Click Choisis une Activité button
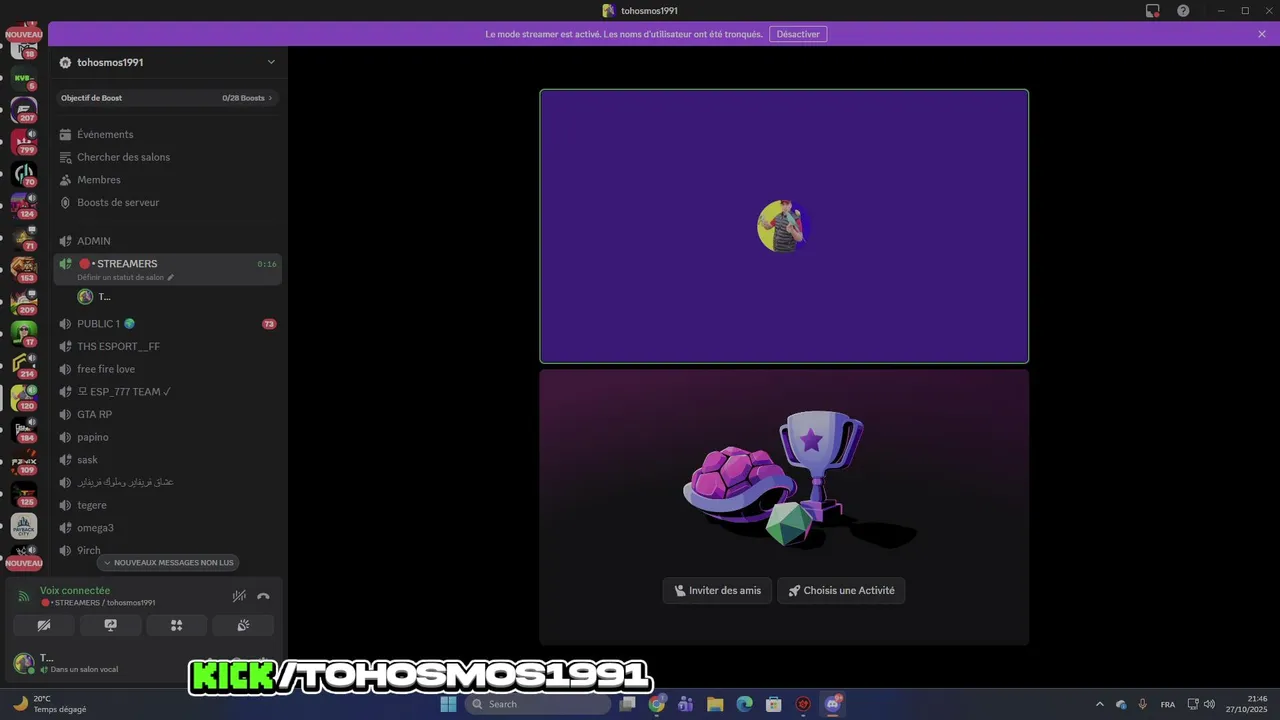Image resolution: width=1280 pixels, height=720 pixels. point(841,591)
